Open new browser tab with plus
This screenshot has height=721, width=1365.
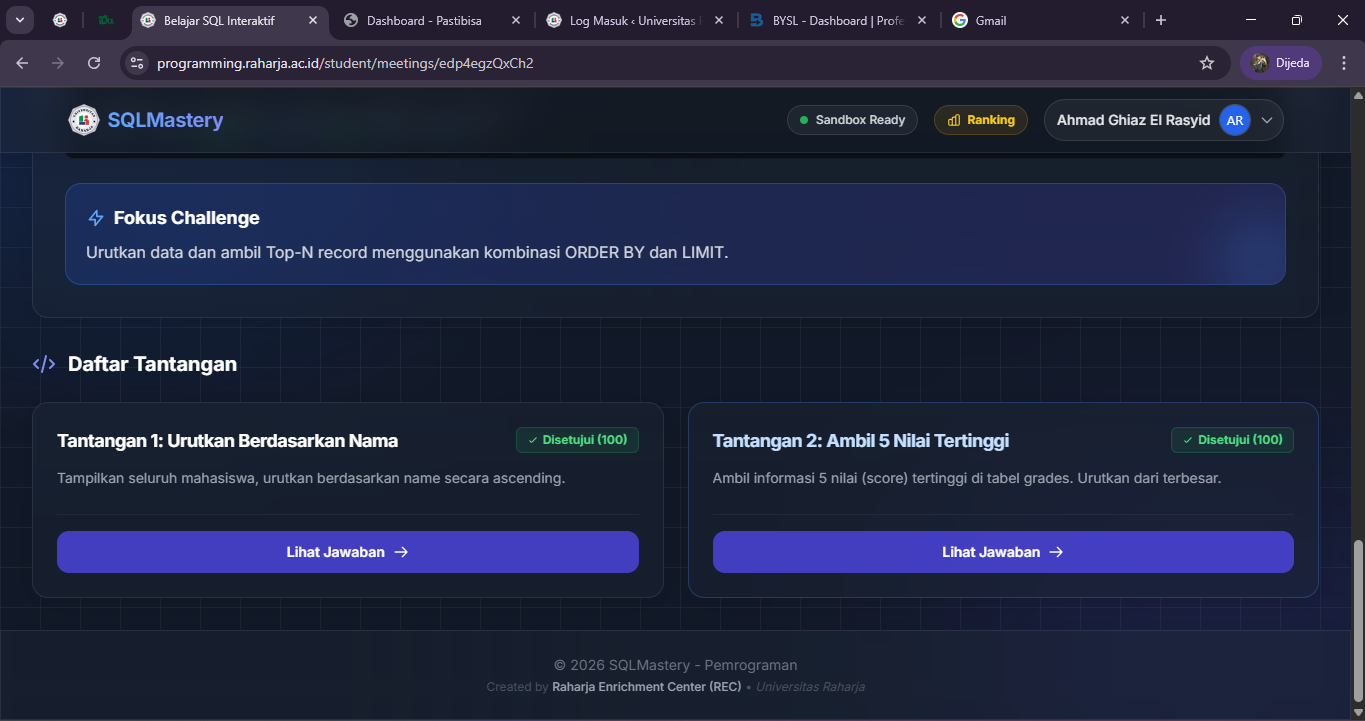point(1161,20)
